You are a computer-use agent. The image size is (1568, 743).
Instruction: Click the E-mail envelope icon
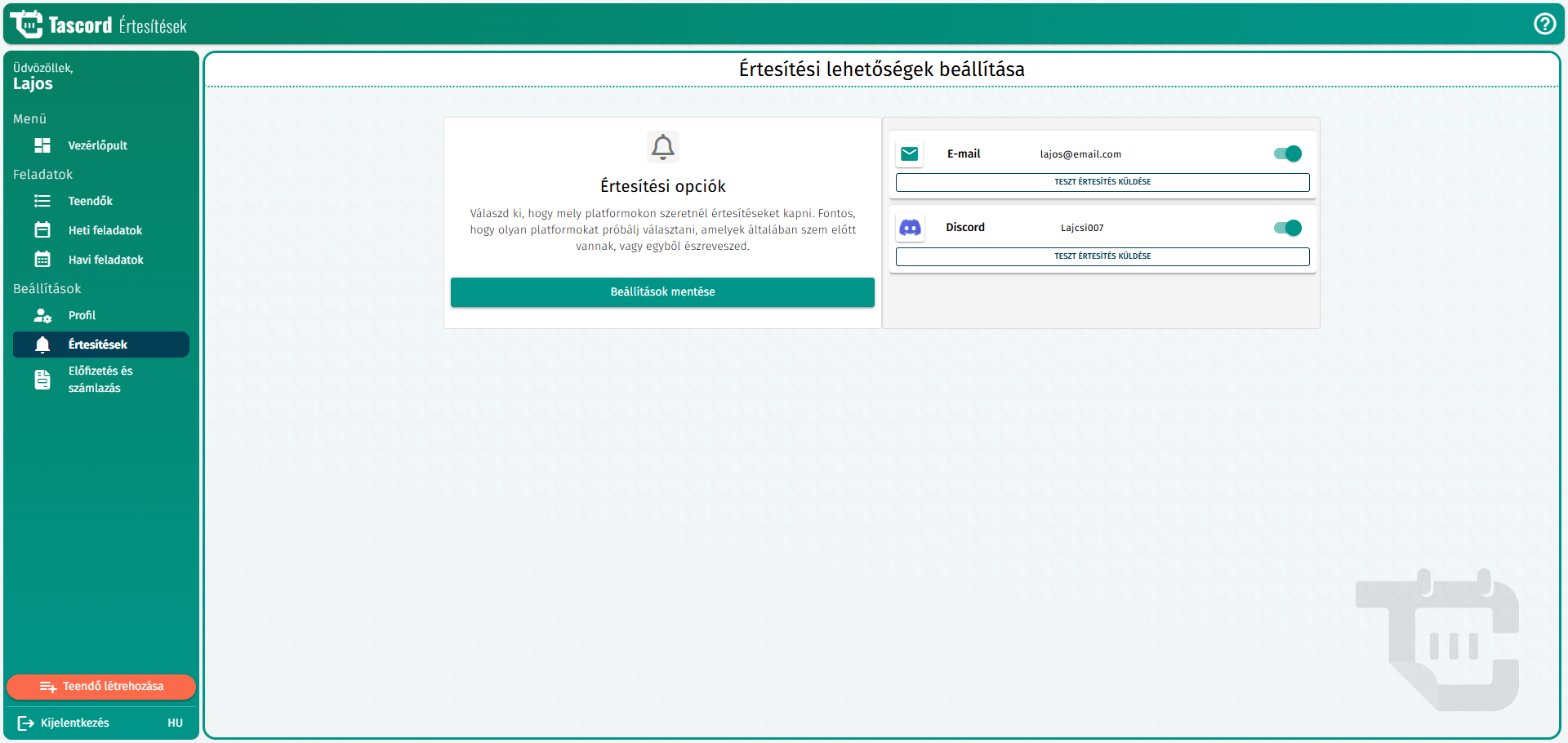tap(910, 153)
